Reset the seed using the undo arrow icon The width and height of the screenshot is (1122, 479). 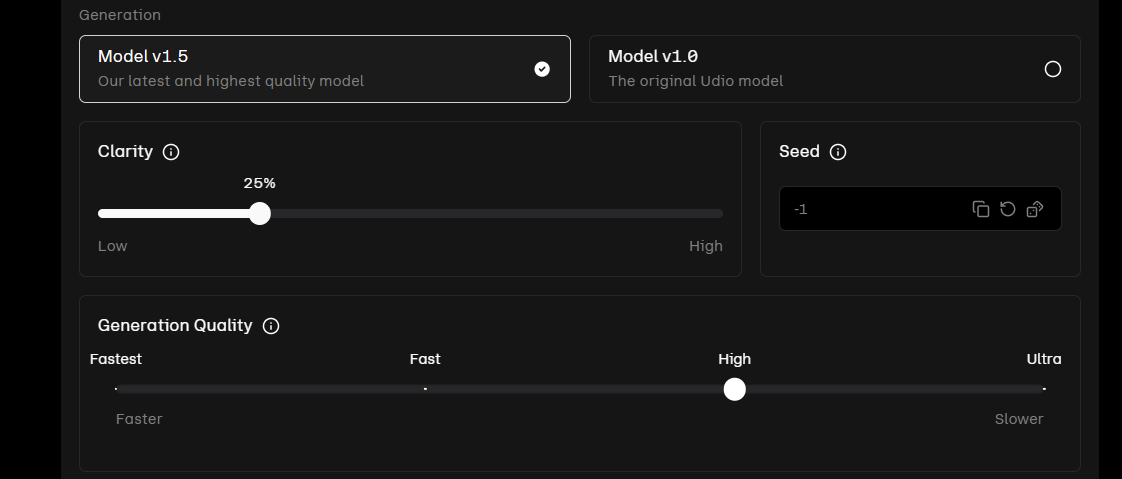pyautogui.click(x=1008, y=209)
